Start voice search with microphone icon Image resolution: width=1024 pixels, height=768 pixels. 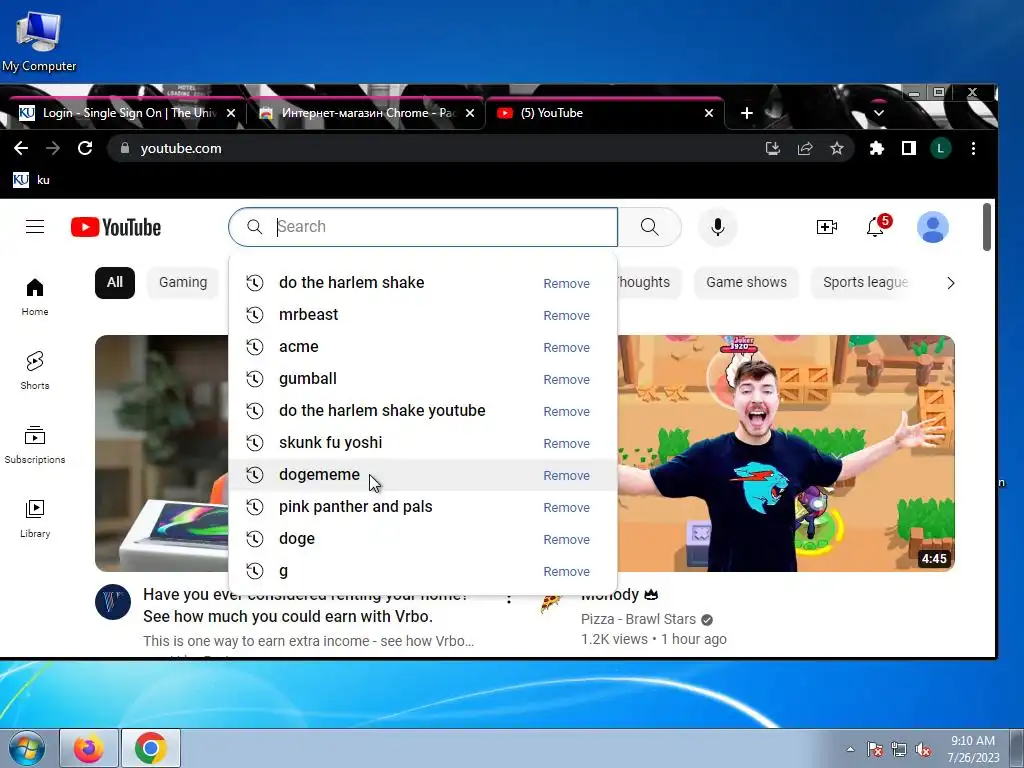(718, 227)
